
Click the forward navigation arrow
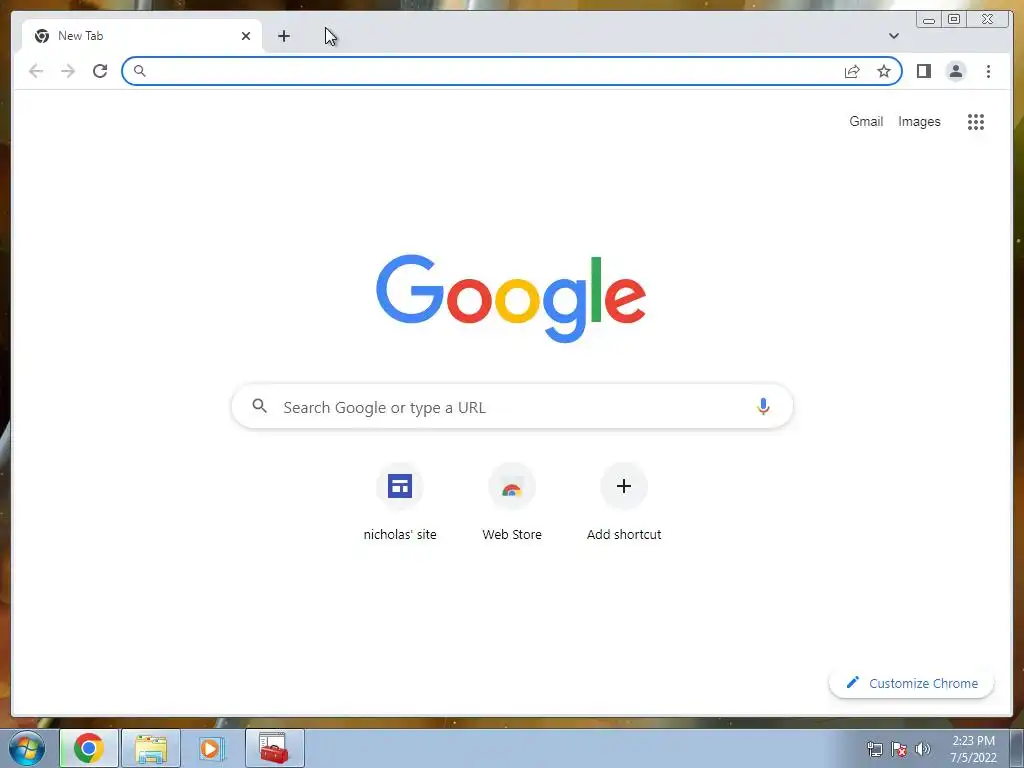point(68,71)
